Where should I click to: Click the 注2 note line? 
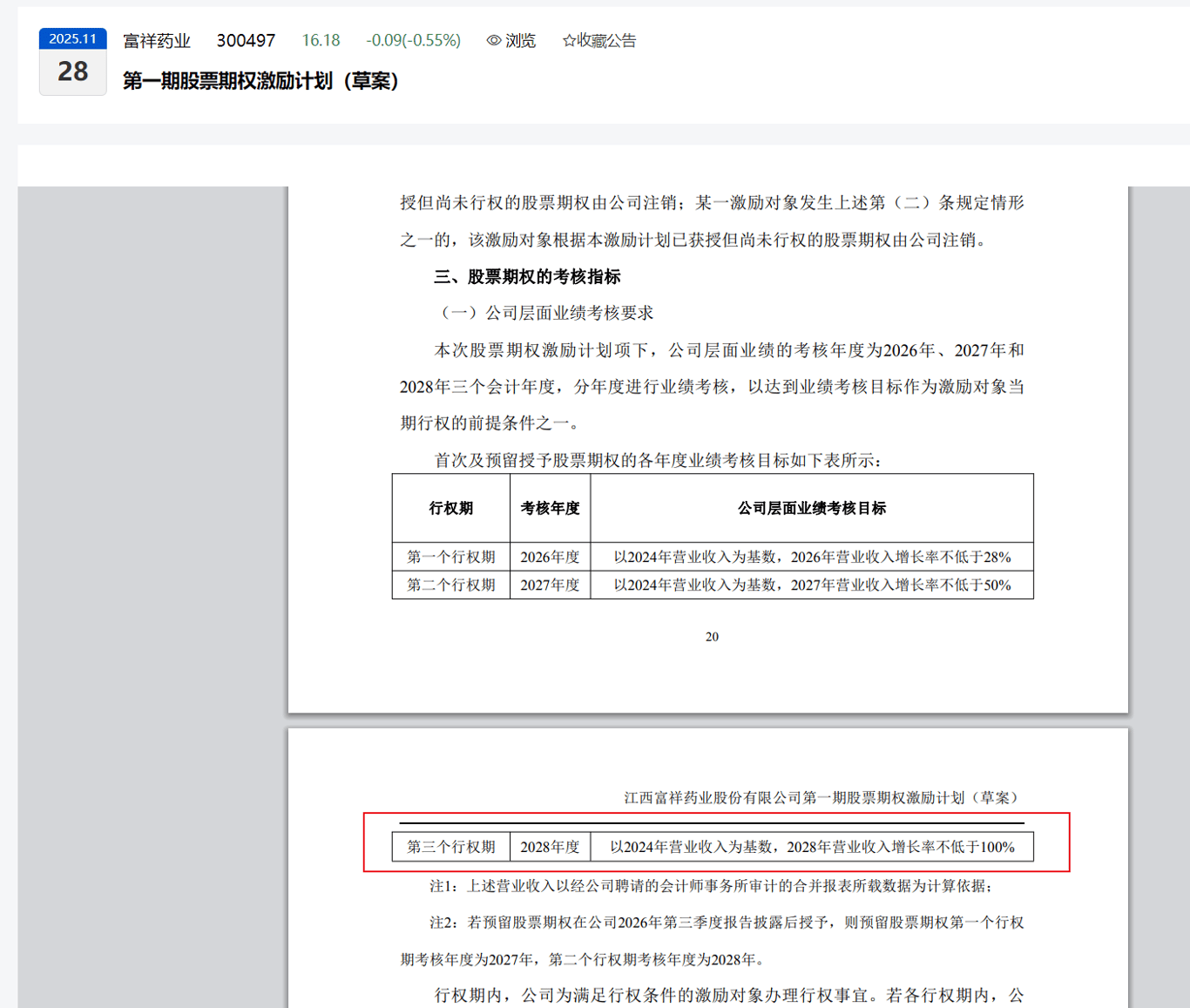[x=712, y=941]
